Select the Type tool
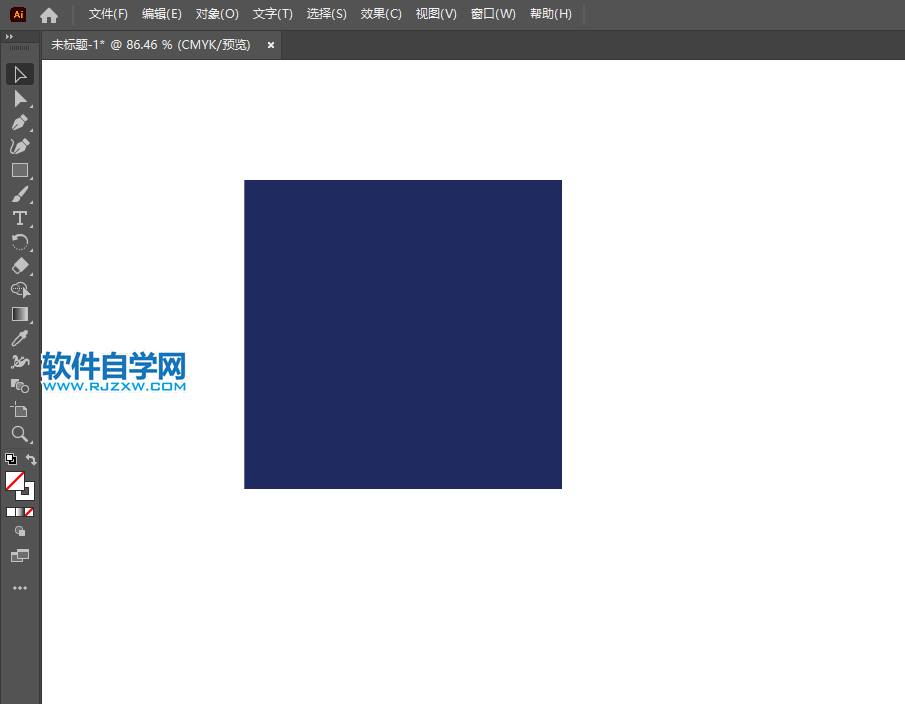Screen dimensions: 905x704 (x=20, y=218)
